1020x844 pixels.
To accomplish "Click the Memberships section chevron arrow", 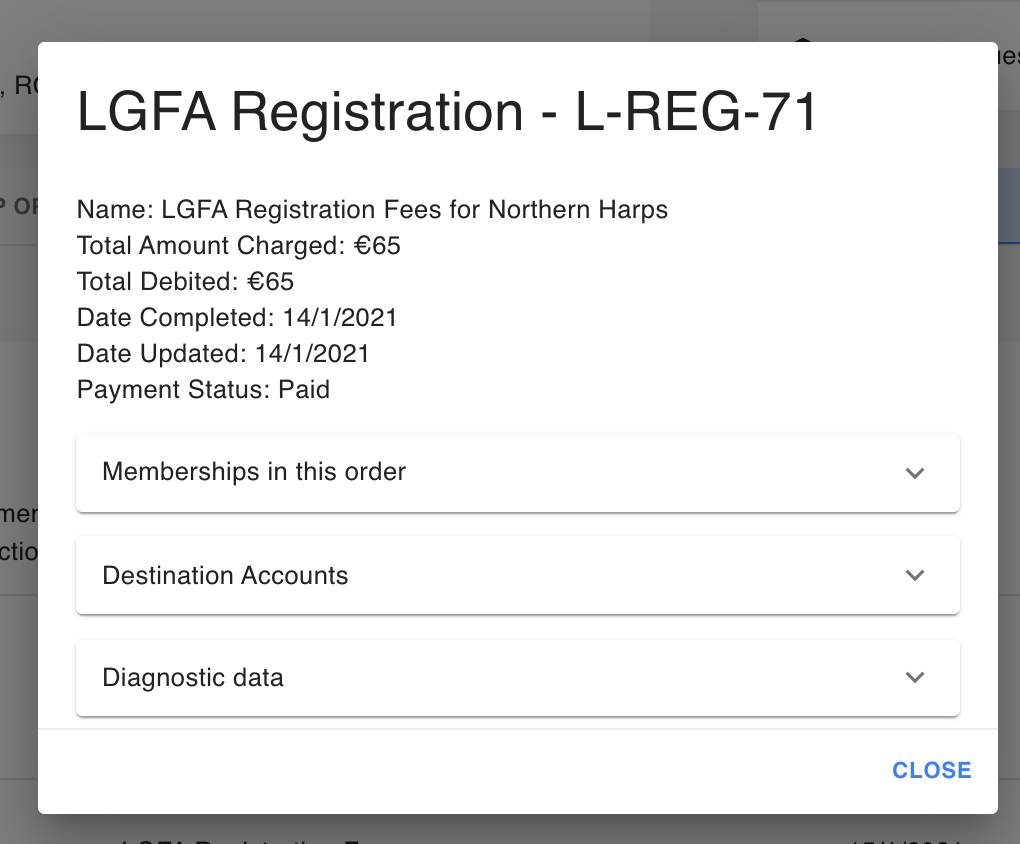I will click(x=914, y=473).
